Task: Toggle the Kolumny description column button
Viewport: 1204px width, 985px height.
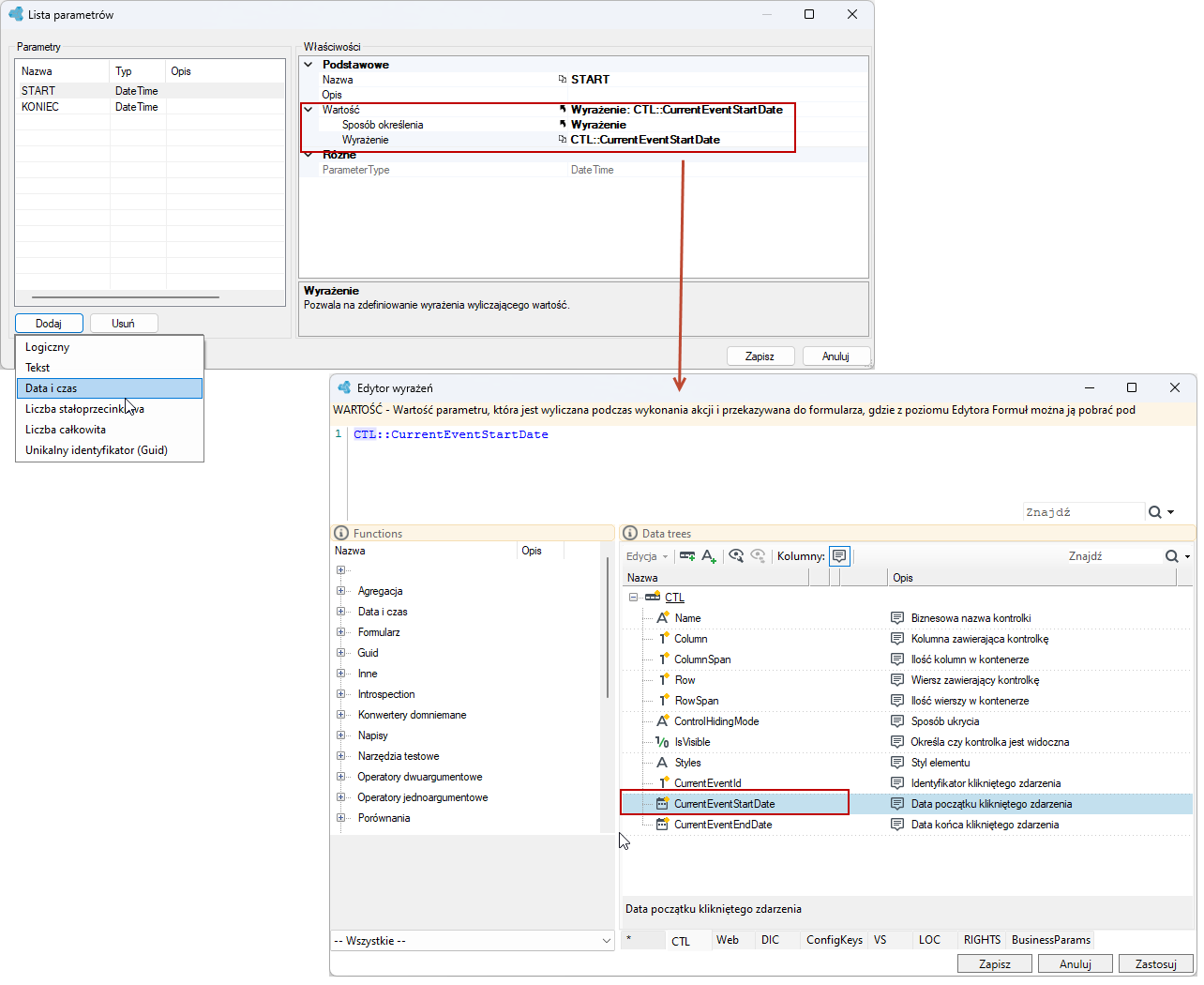Action: (839, 556)
